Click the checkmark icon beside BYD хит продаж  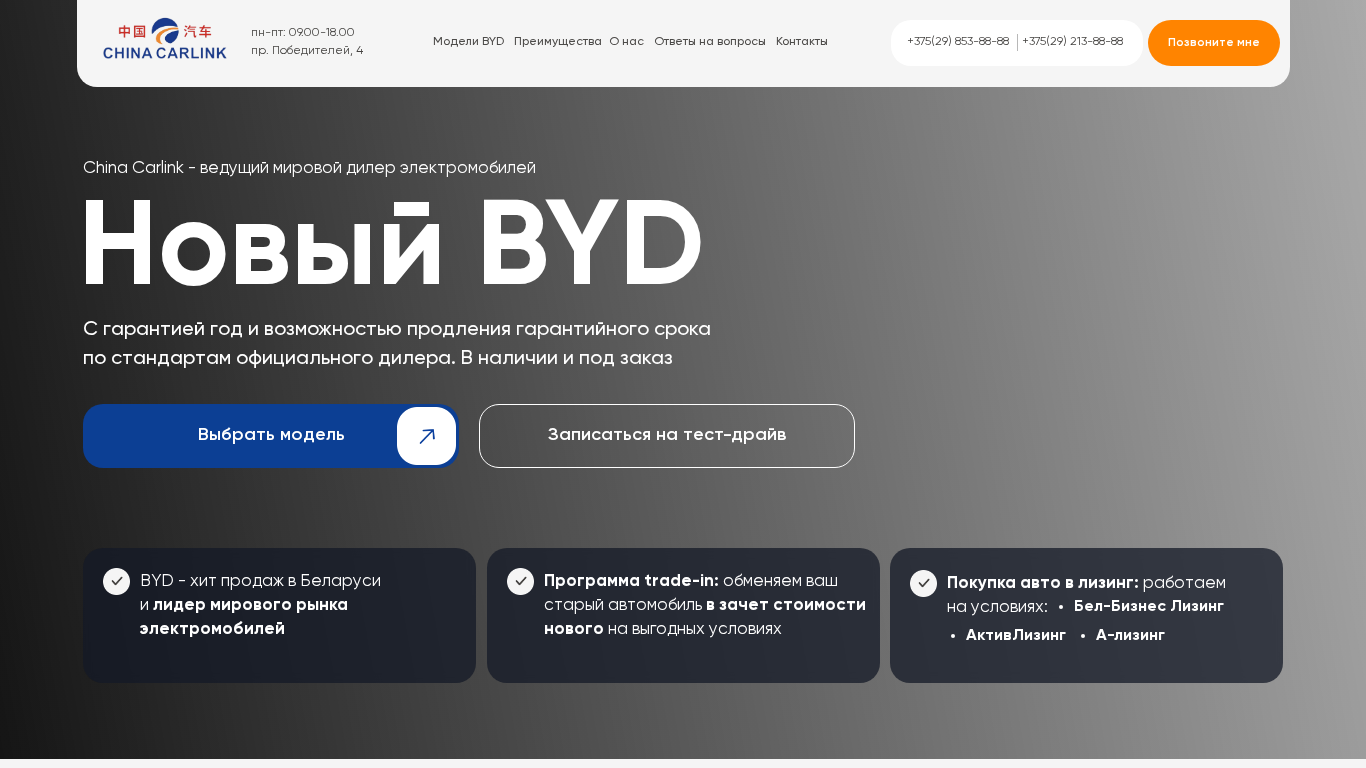click(x=116, y=581)
